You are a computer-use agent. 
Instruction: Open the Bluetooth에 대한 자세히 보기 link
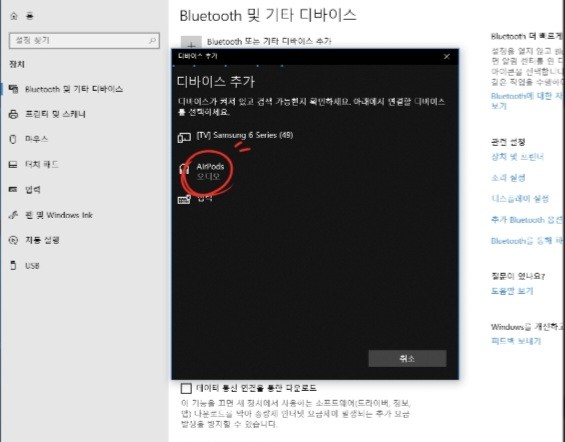click(x=526, y=101)
